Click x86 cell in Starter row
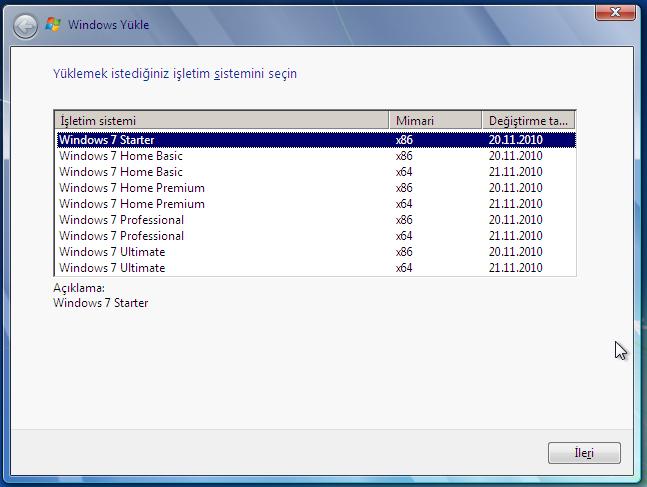The height and width of the screenshot is (487, 647). point(404,140)
